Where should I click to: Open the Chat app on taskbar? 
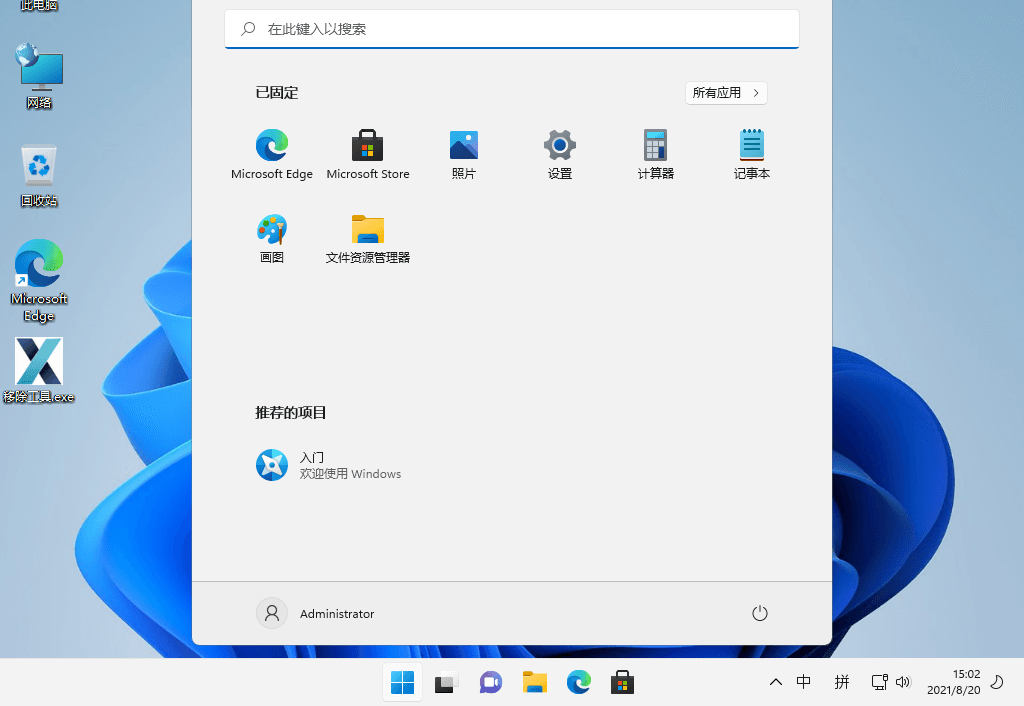490,682
